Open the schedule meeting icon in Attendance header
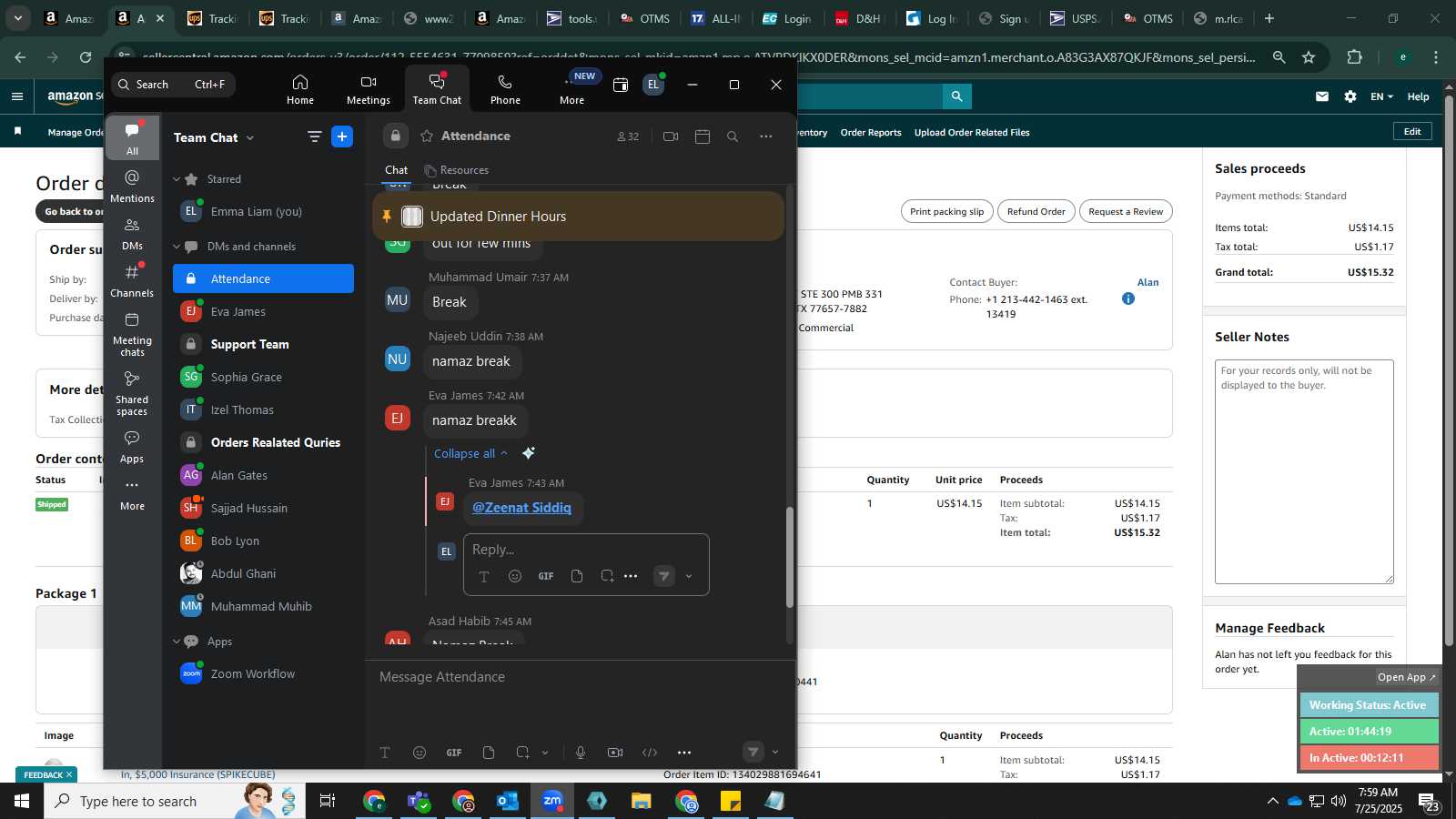 (703, 136)
